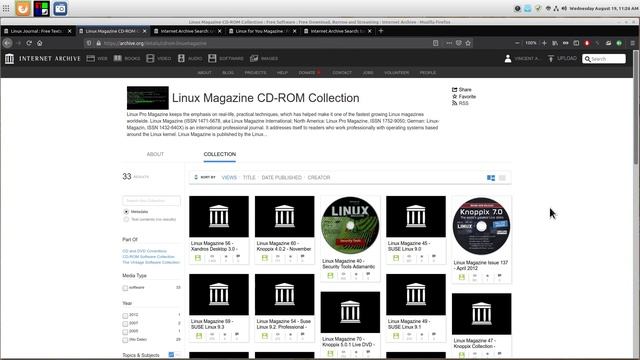
Task: Open the Blog link in nav bar
Action: pyautogui.click(x=228, y=73)
